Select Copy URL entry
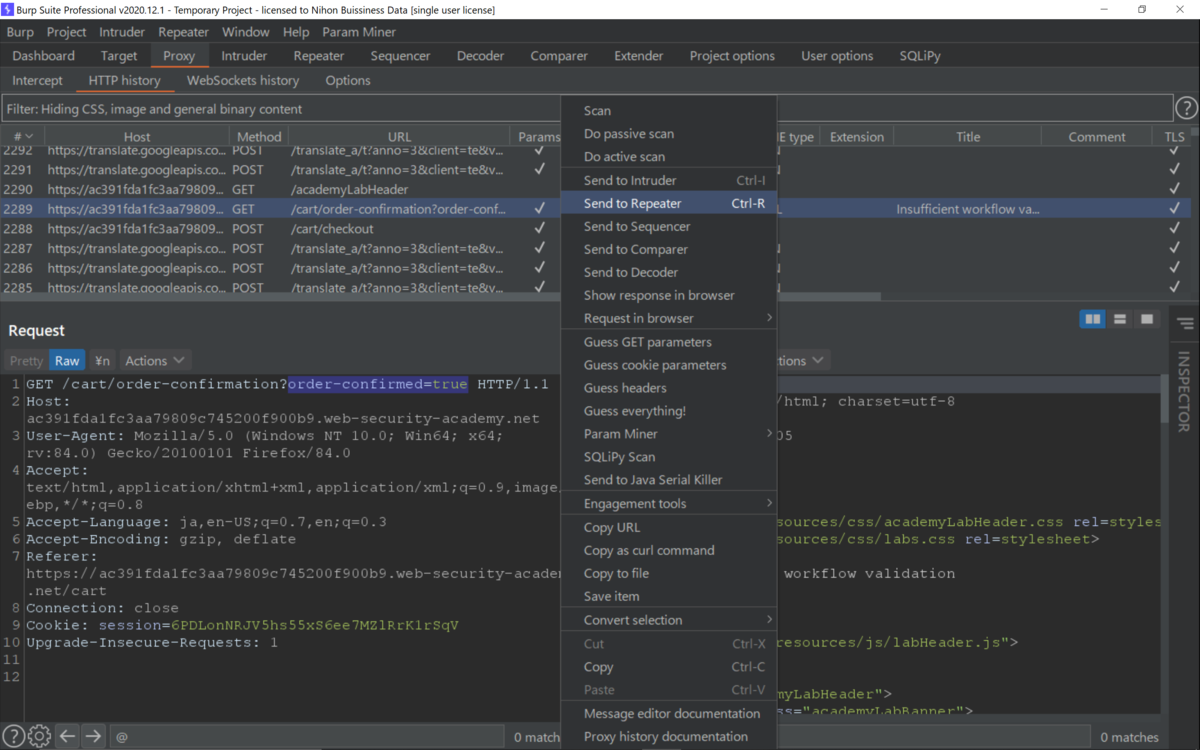 coord(669,527)
